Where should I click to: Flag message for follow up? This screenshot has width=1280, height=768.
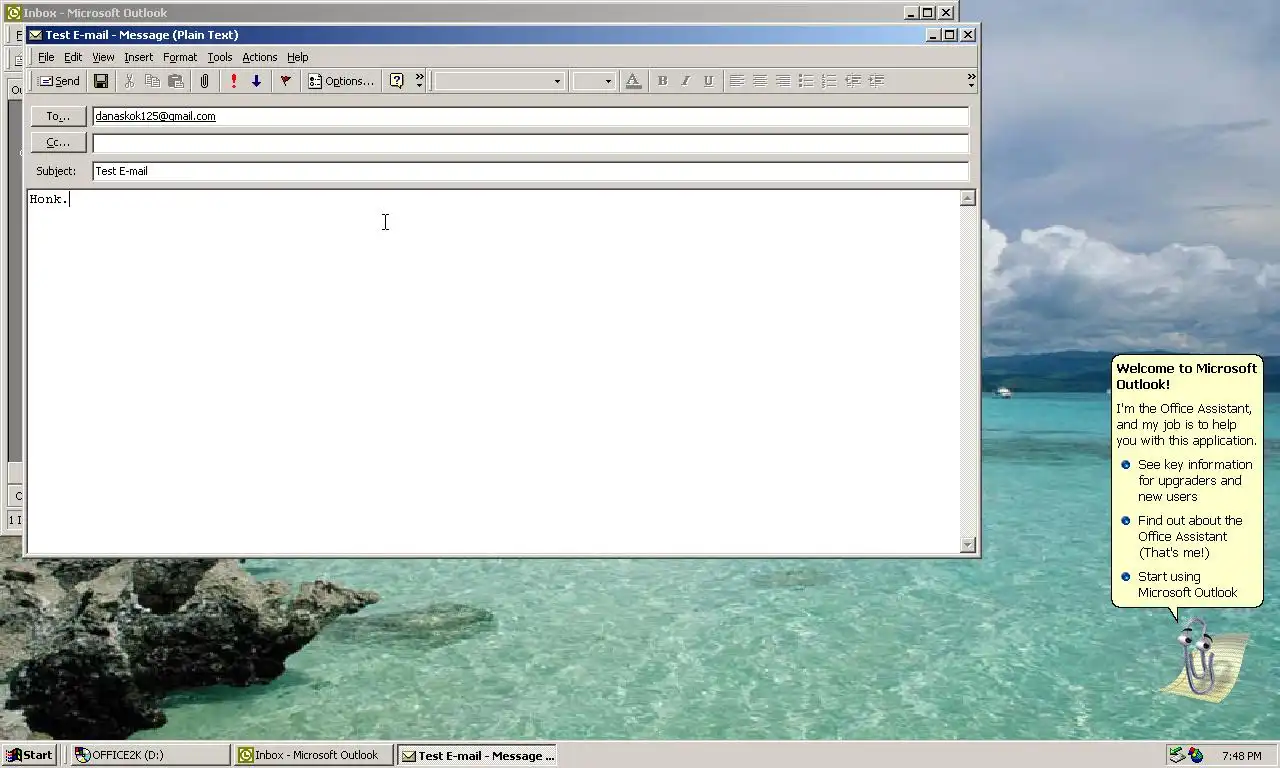pyautogui.click(x=286, y=81)
